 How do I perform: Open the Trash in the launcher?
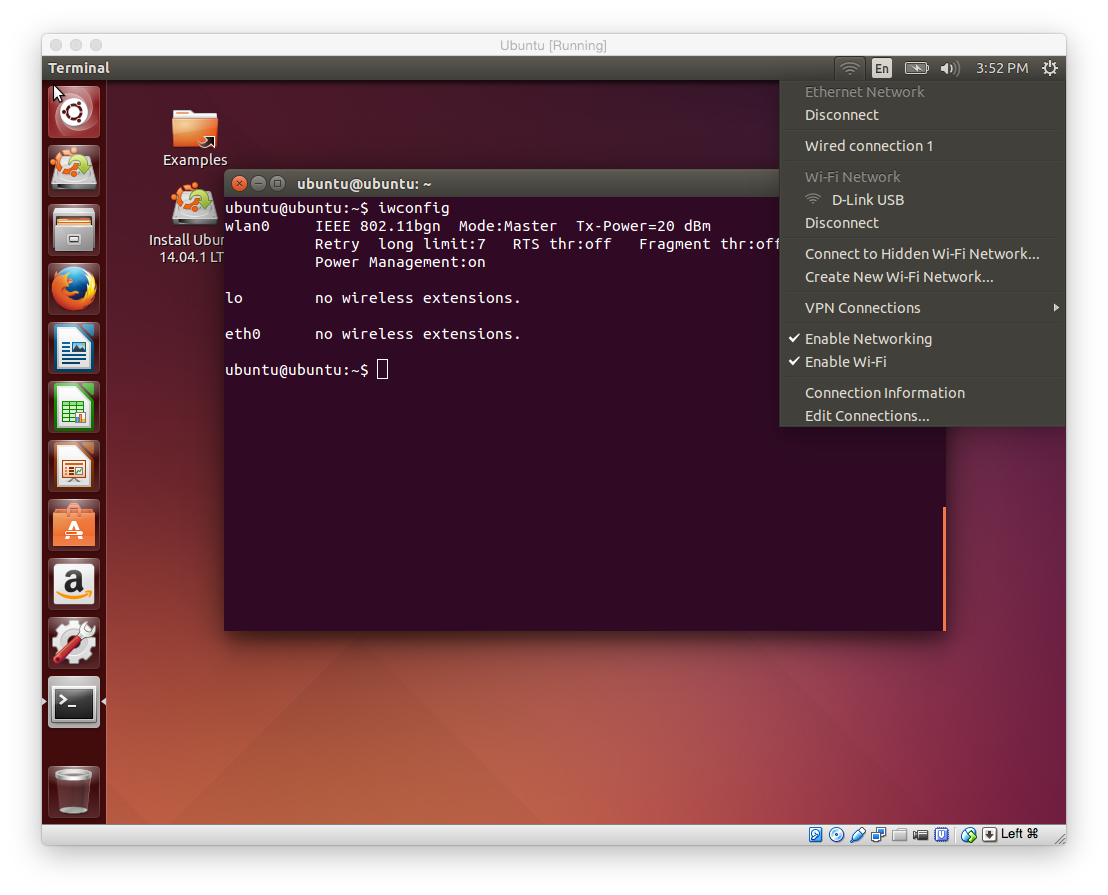click(x=74, y=790)
